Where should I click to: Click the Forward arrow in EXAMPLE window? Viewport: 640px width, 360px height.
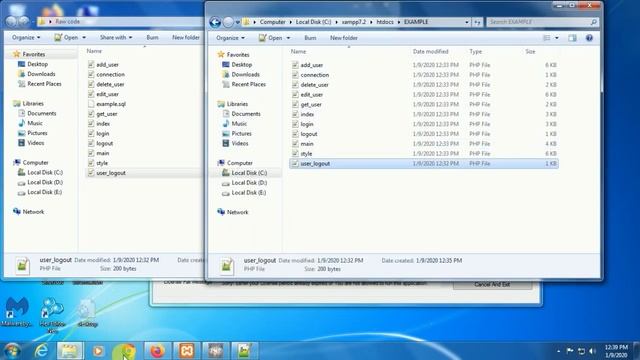point(228,22)
